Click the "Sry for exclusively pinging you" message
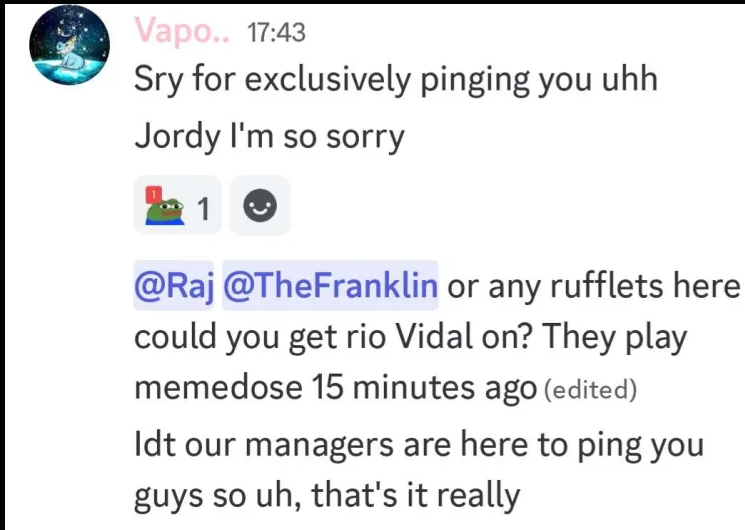The width and height of the screenshot is (745, 530). 395,80
